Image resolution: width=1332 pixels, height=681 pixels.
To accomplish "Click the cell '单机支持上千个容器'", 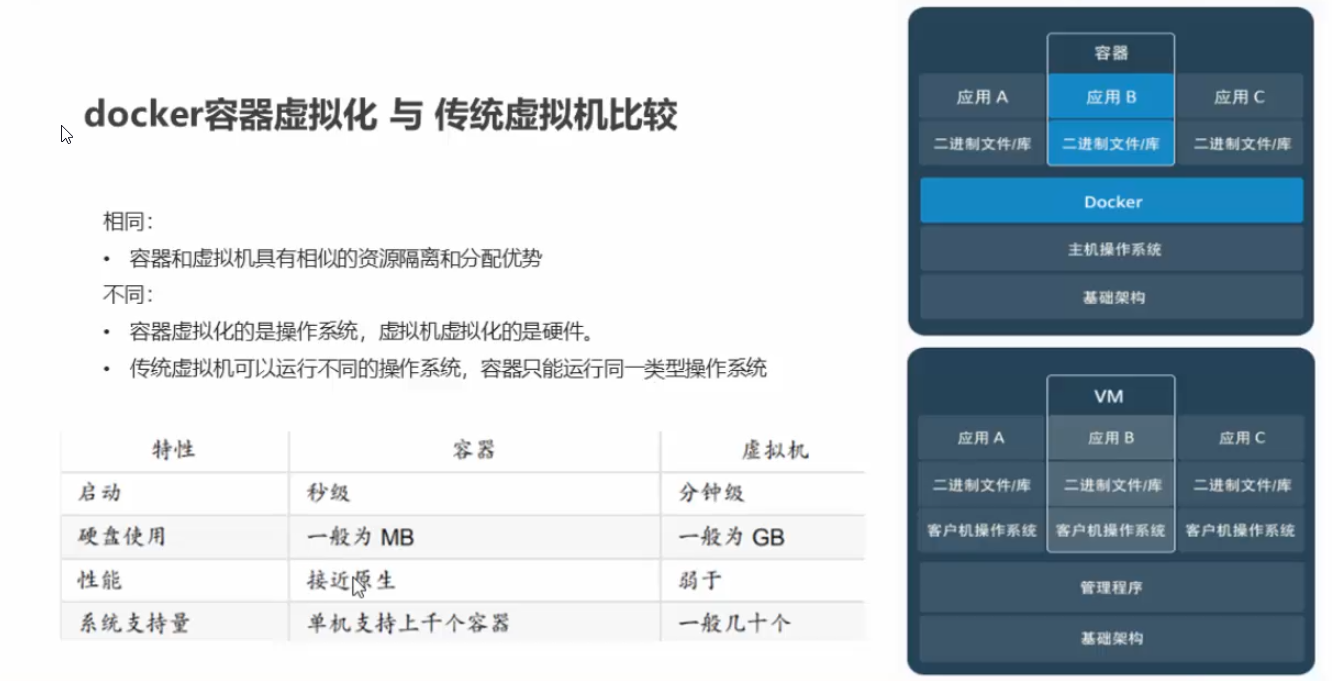I will pos(408,623).
